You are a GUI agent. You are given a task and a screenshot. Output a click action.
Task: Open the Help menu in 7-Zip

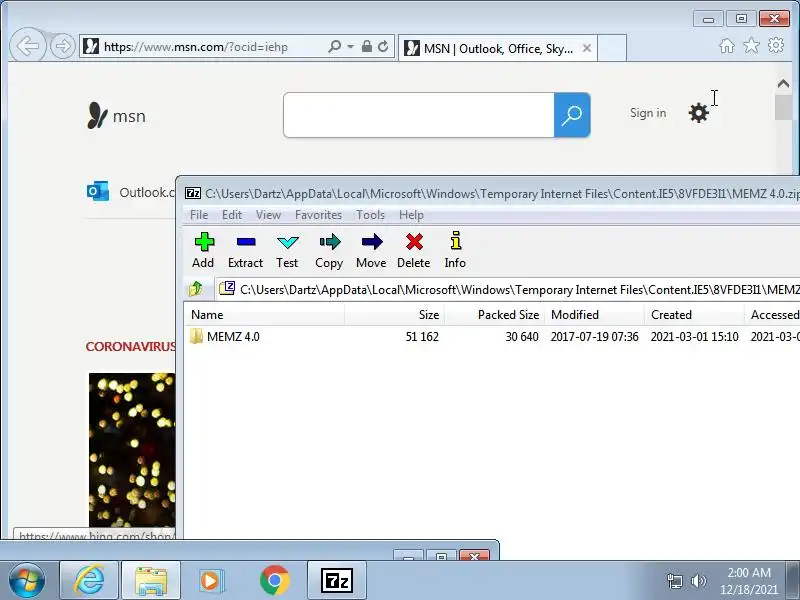tap(411, 215)
